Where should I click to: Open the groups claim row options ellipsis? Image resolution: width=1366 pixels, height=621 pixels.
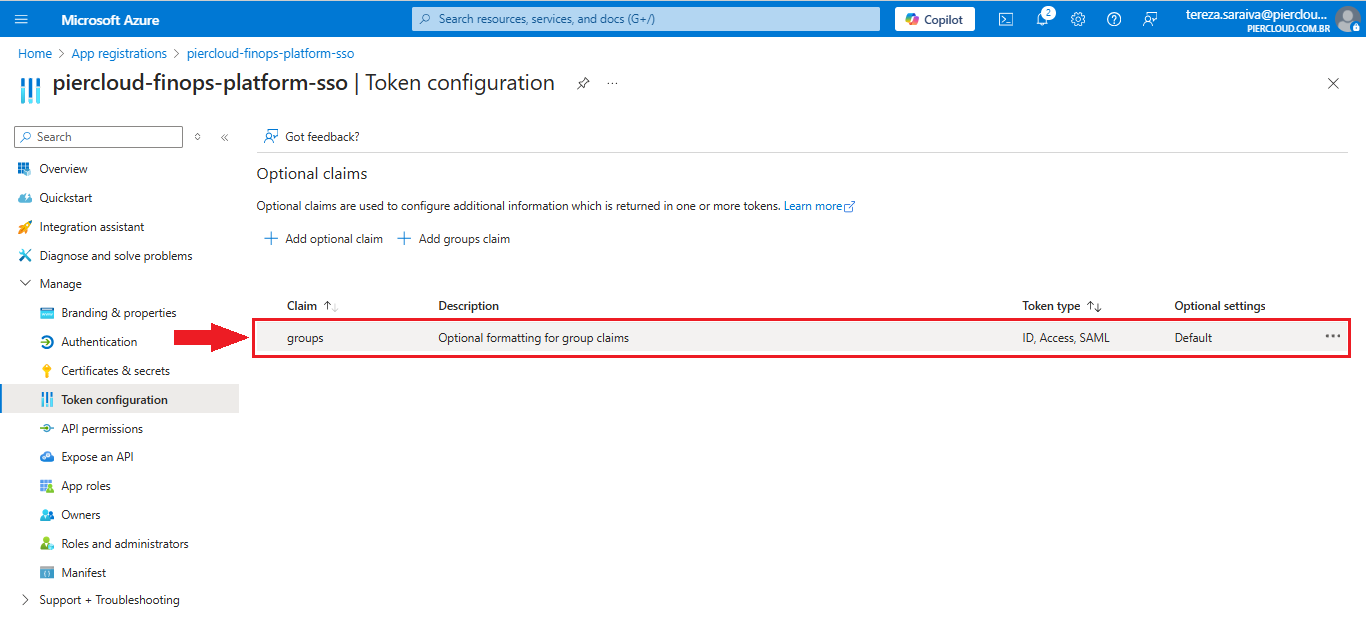1332,337
